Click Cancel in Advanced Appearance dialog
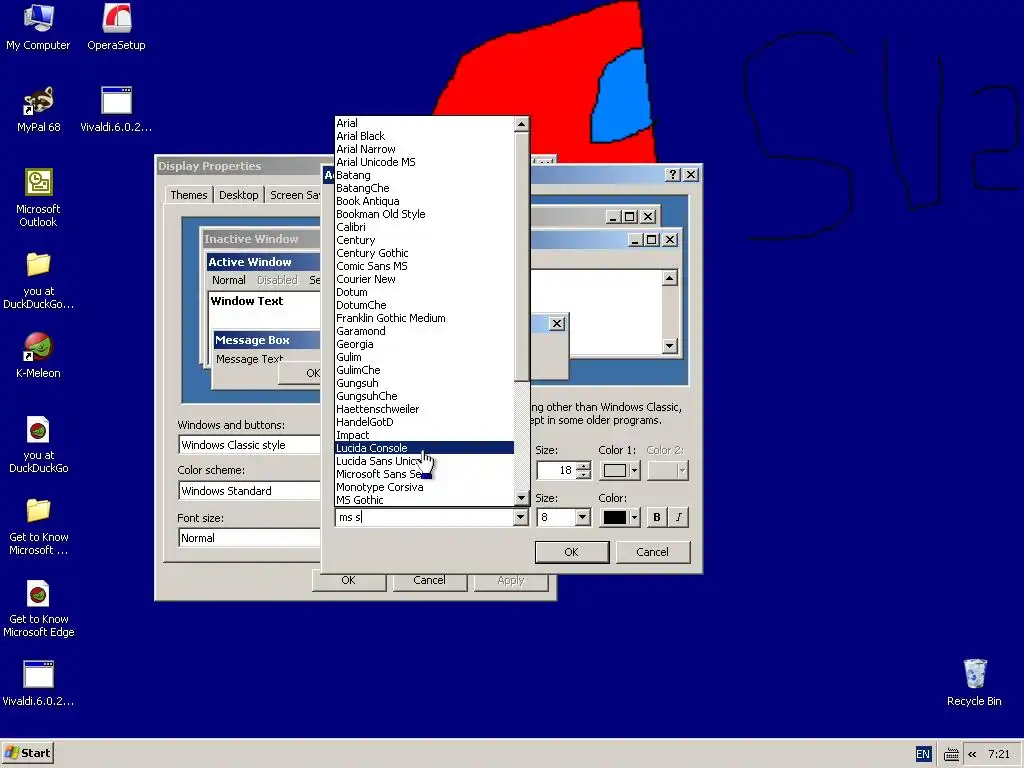Viewport: 1024px width, 768px height. (652, 552)
